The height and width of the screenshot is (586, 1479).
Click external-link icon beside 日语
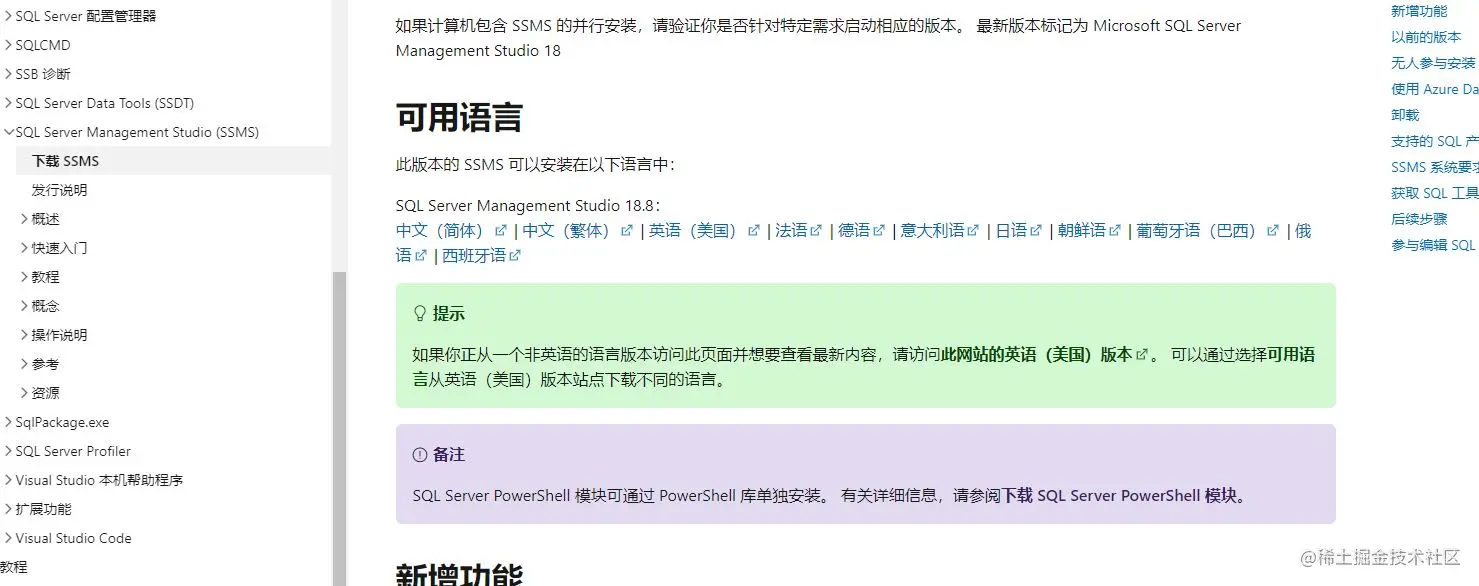[x=1036, y=231]
